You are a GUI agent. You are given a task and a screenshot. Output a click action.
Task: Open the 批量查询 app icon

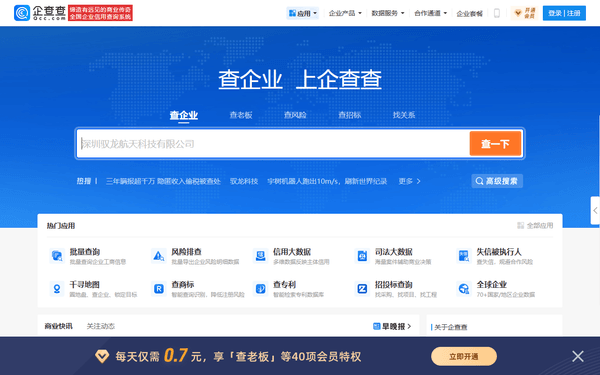click(x=57, y=256)
